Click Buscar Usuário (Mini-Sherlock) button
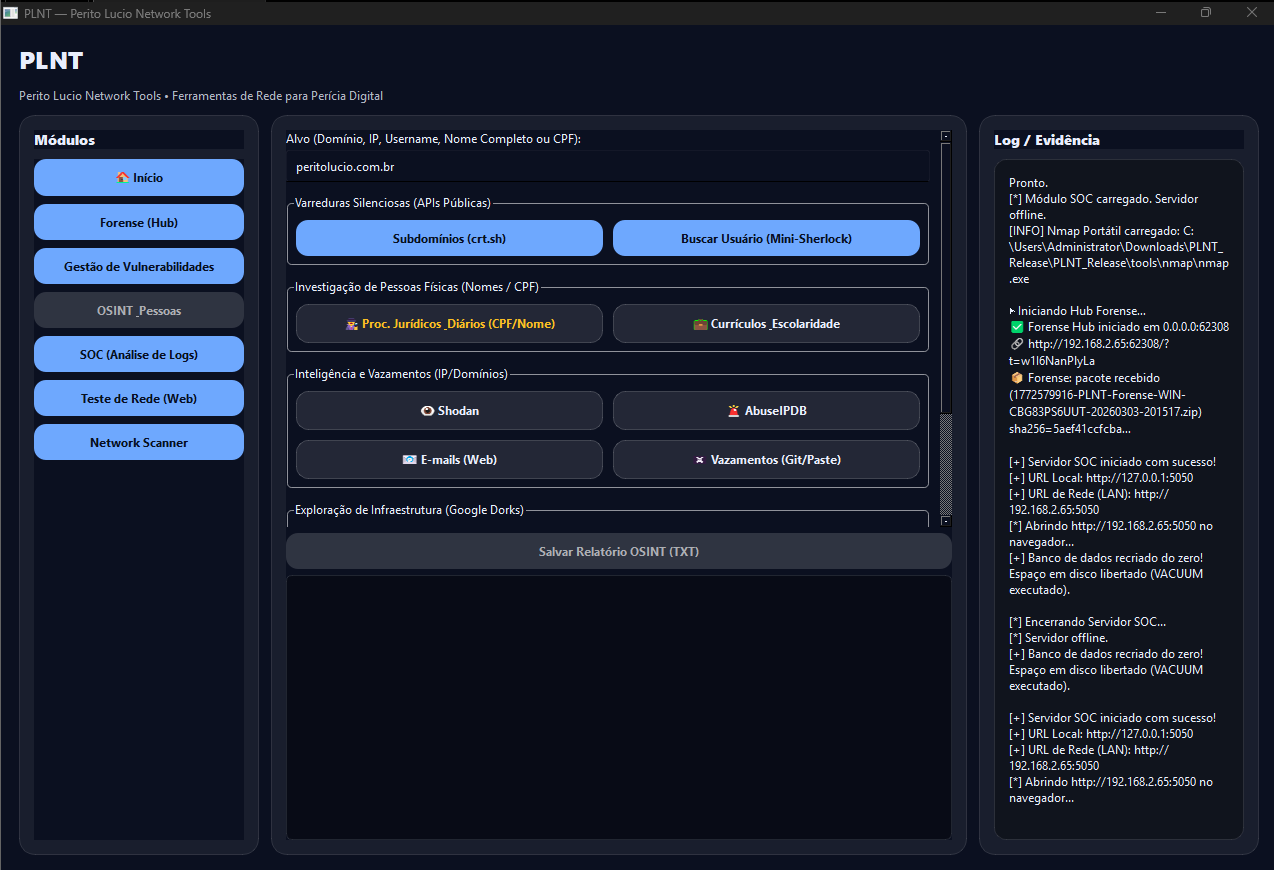This screenshot has width=1274, height=870. point(766,239)
